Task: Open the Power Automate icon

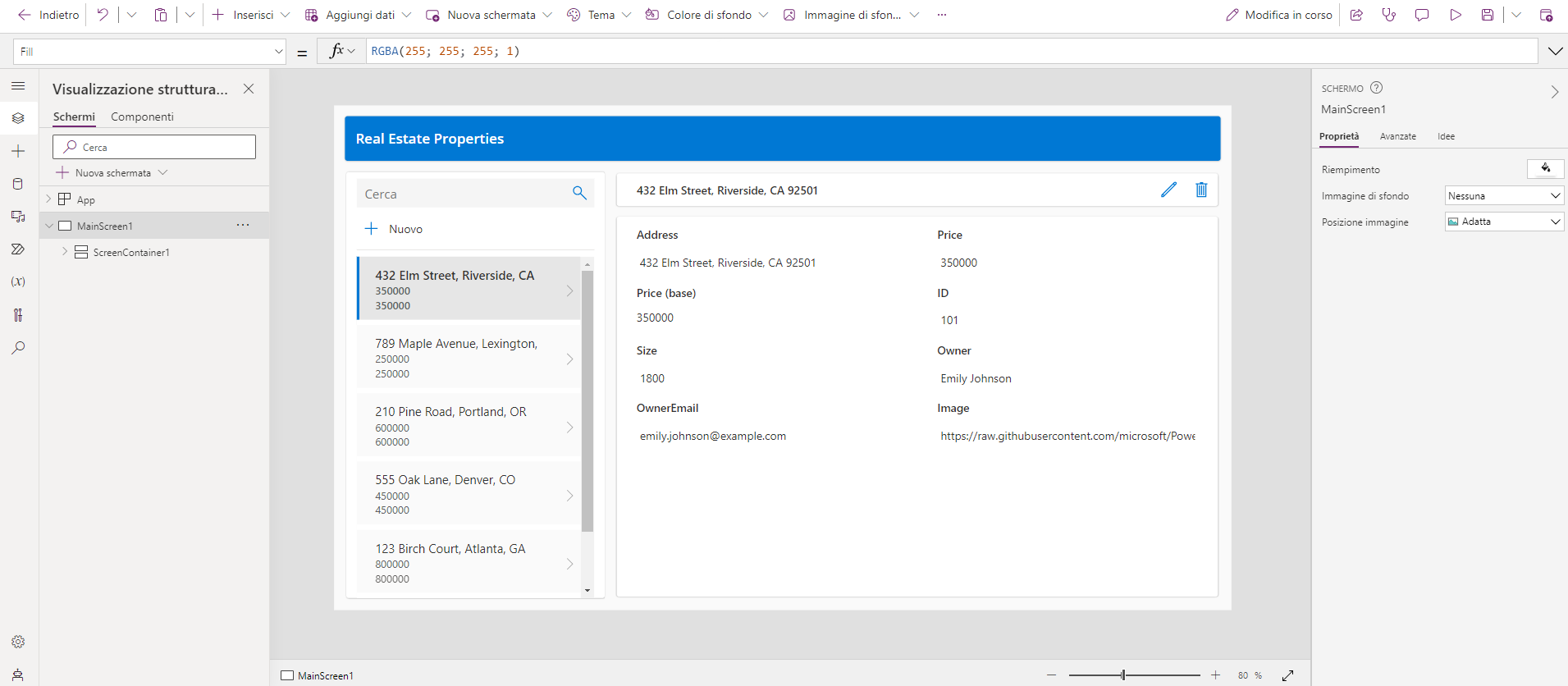Action: click(18, 249)
